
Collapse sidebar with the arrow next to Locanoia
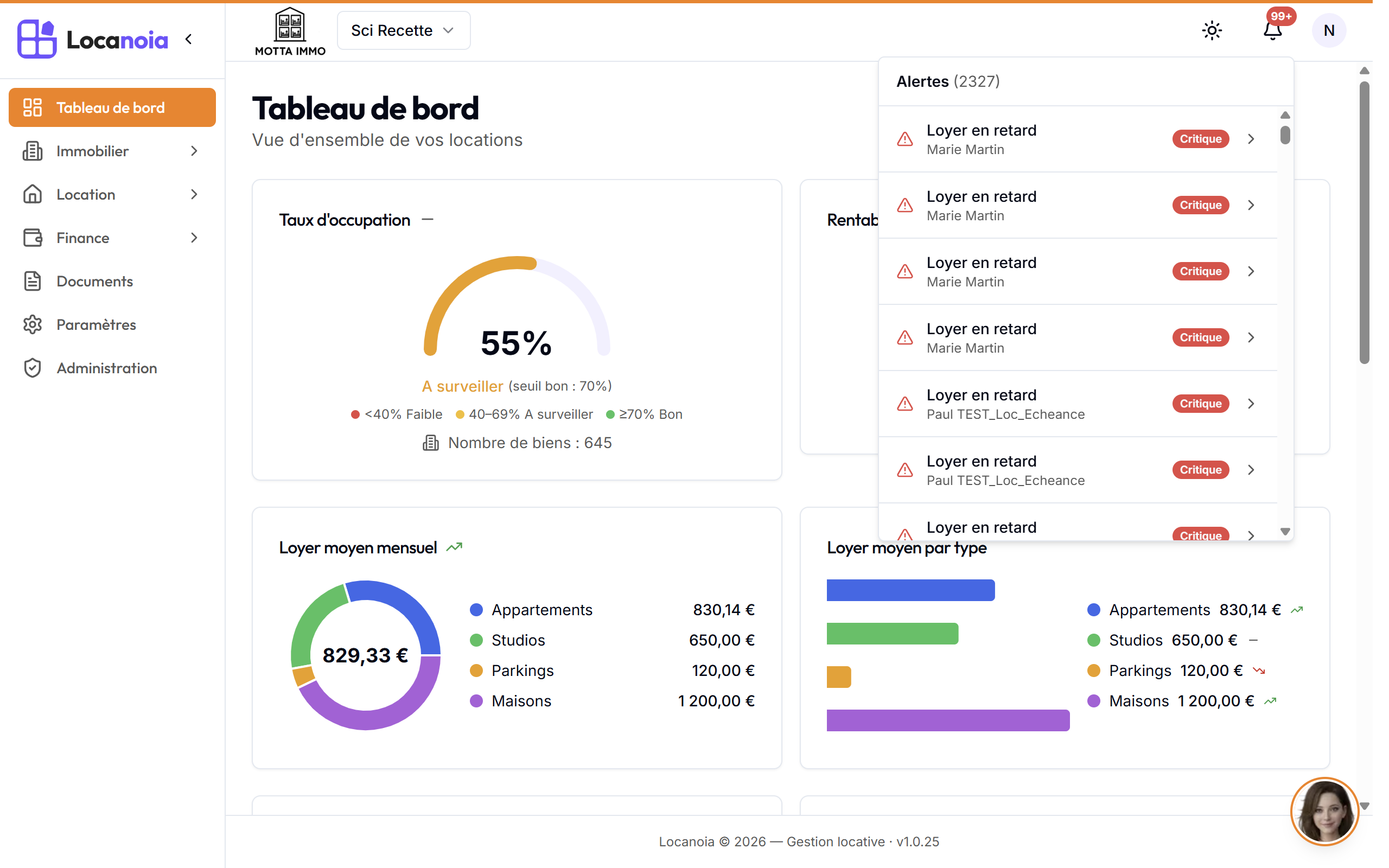coord(189,39)
